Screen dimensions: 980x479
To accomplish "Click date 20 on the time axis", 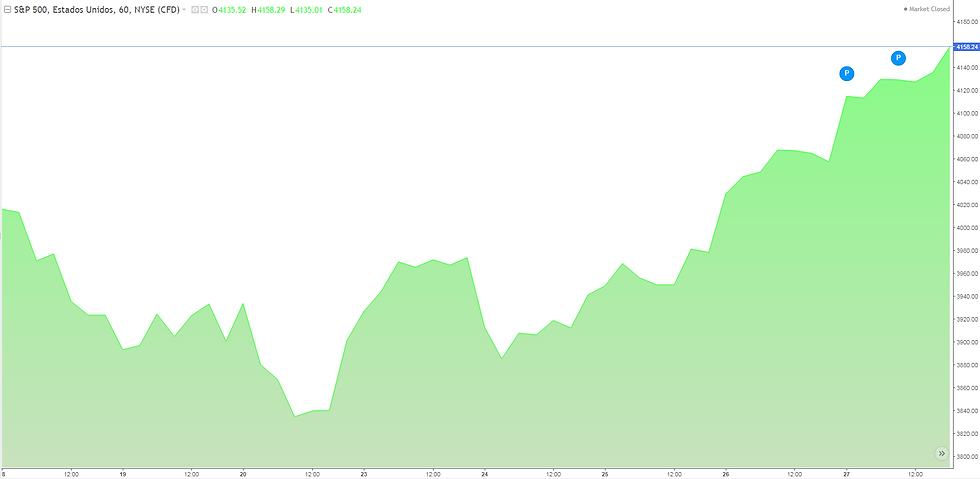I will click(x=242, y=473).
